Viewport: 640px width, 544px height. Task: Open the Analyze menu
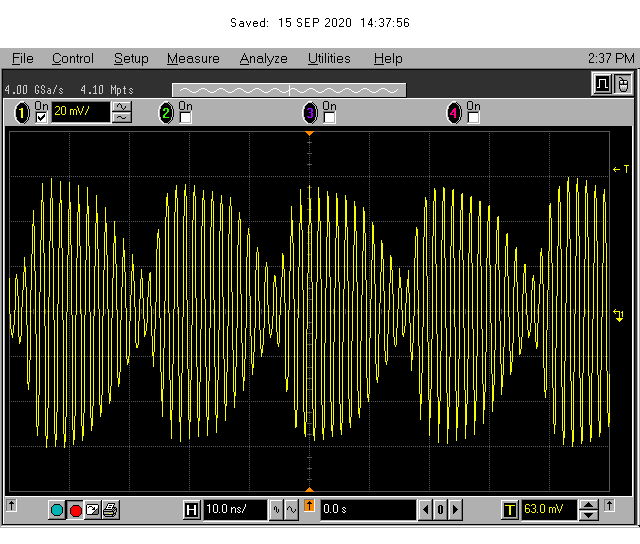[x=263, y=59]
